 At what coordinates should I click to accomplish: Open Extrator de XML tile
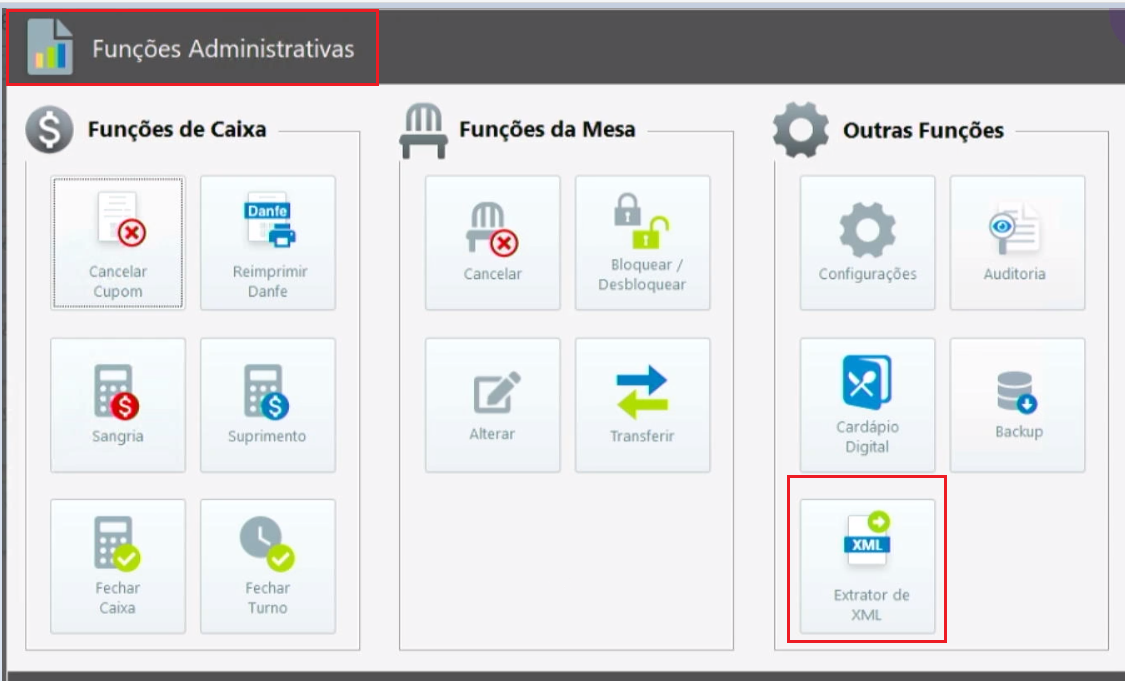coord(867,567)
